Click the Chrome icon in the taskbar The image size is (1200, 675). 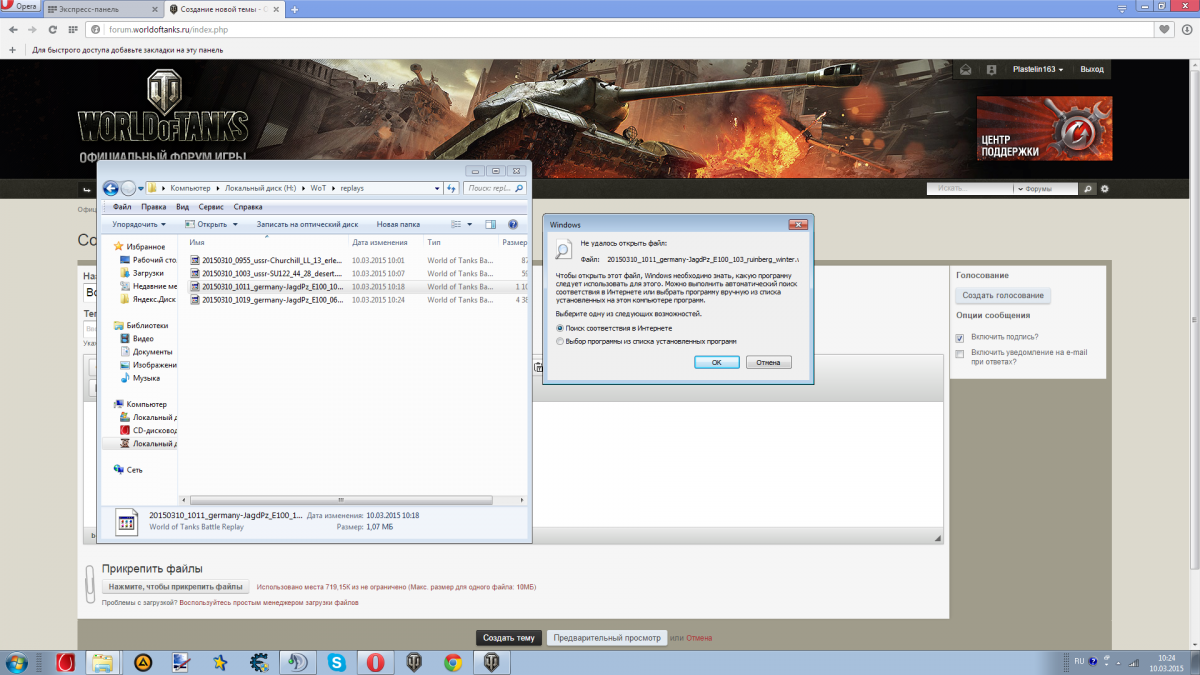(x=453, y=662)
